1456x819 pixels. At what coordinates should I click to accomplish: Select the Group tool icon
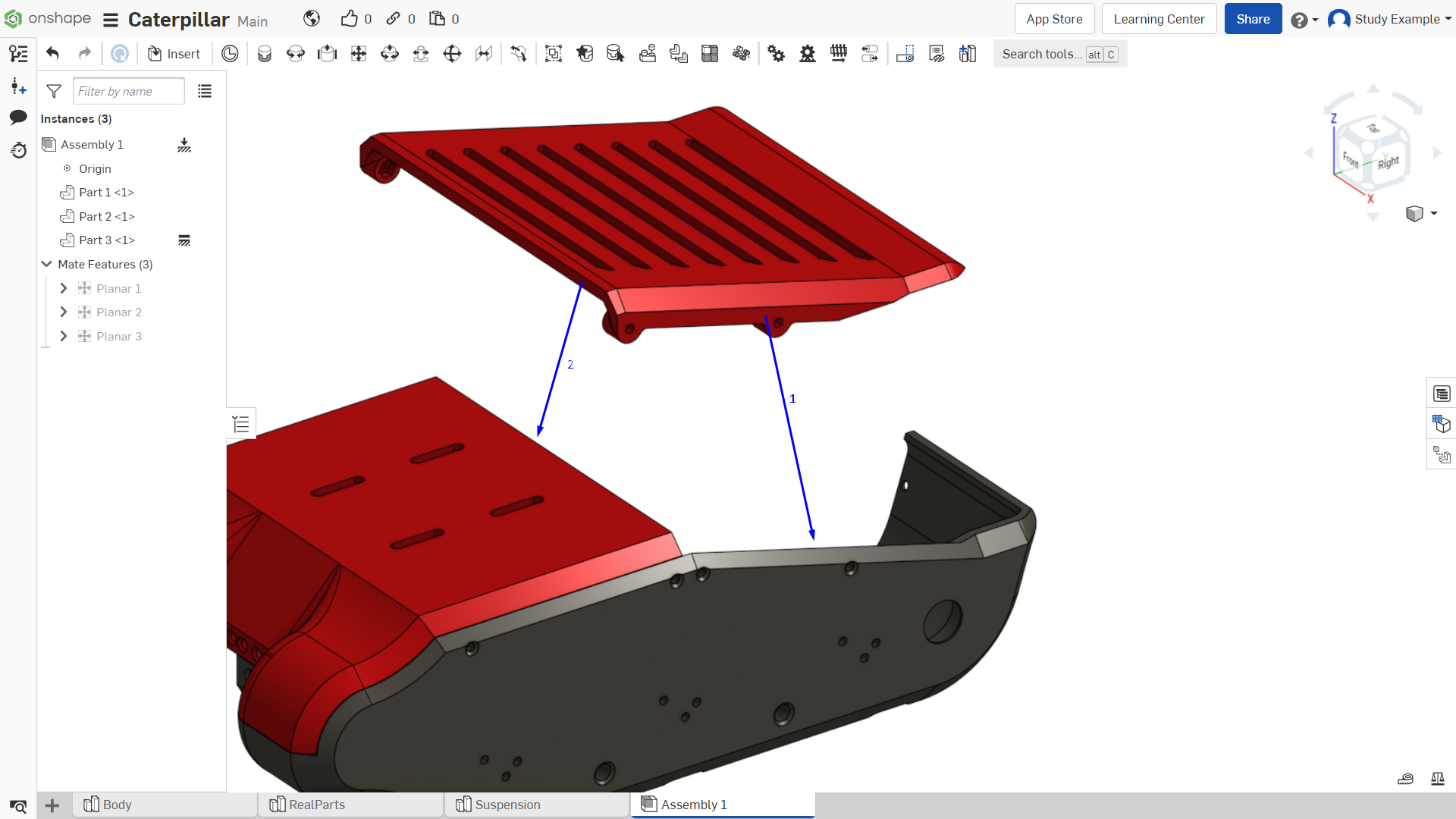[x=554, y=53]
